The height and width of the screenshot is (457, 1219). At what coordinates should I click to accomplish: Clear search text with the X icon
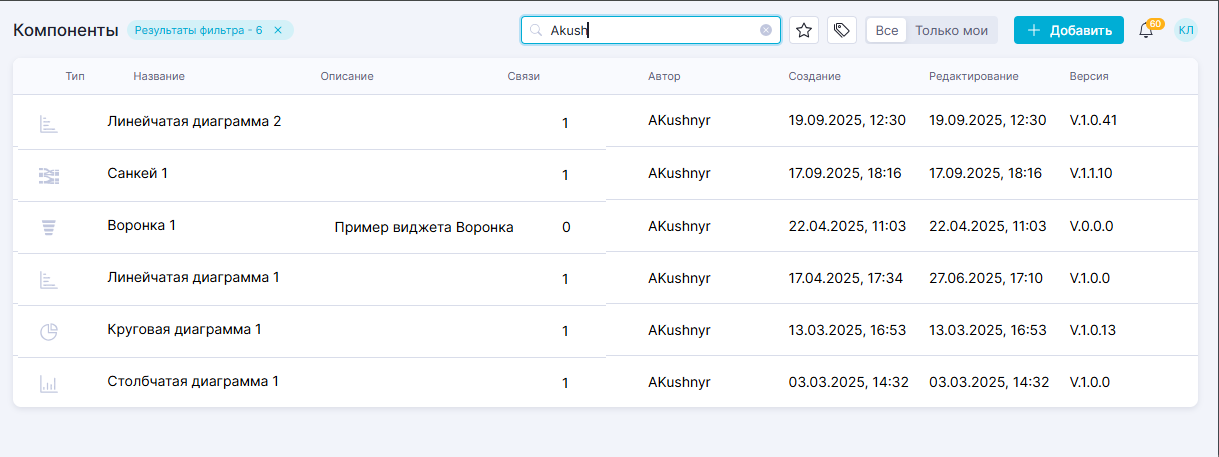click(x=766, y=30)
